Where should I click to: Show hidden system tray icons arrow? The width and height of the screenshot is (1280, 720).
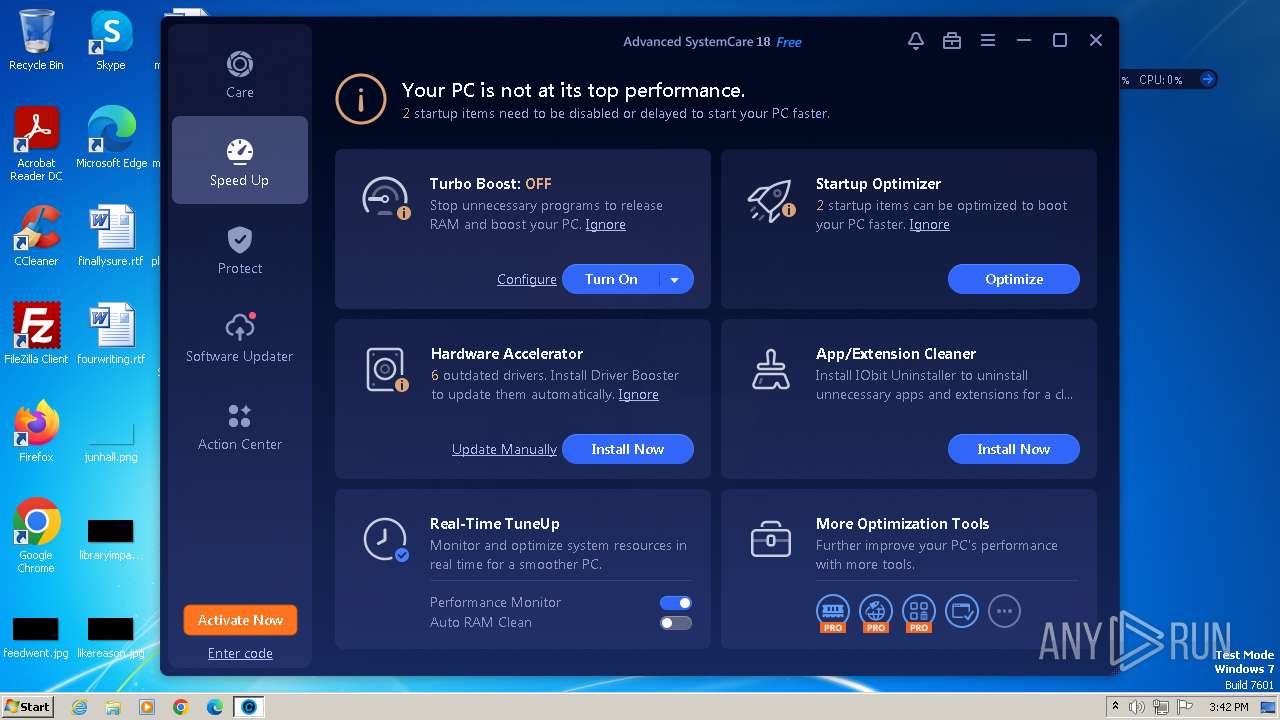tap(1115, 707)
